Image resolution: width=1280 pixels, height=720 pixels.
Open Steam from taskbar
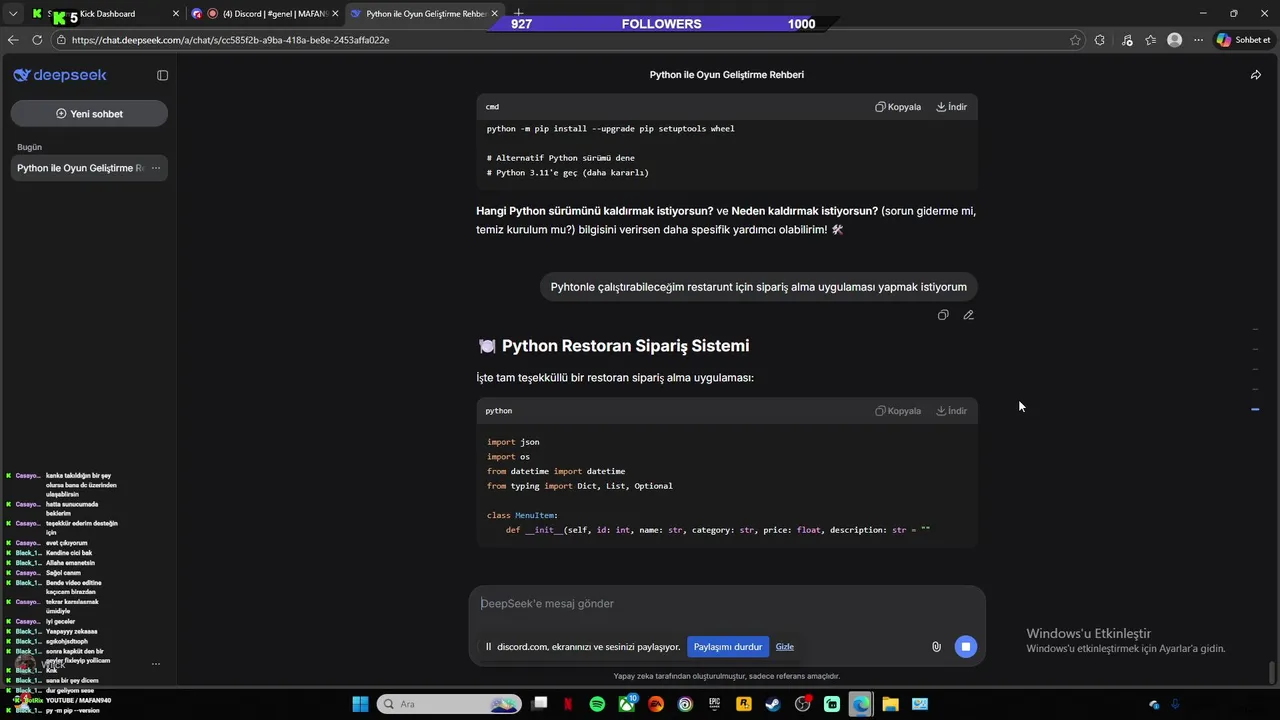[773, 704]
